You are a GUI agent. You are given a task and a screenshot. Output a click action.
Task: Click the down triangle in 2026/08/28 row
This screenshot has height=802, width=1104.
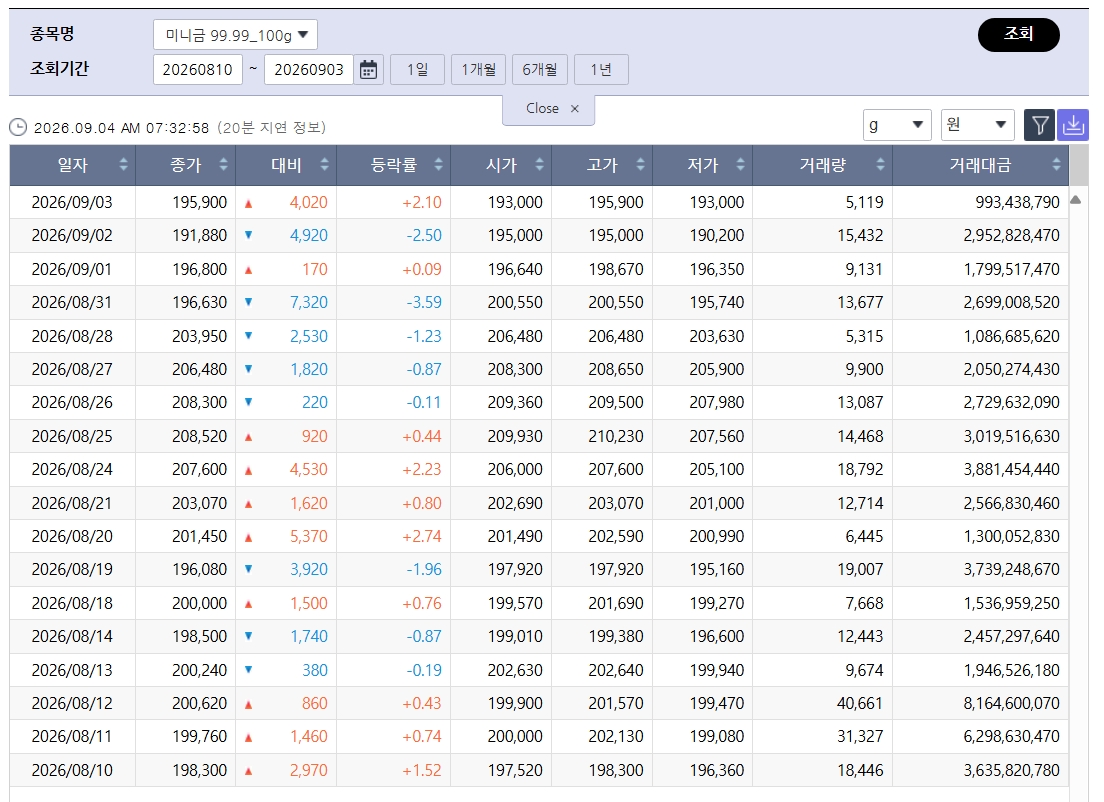[x=249, y=336]
